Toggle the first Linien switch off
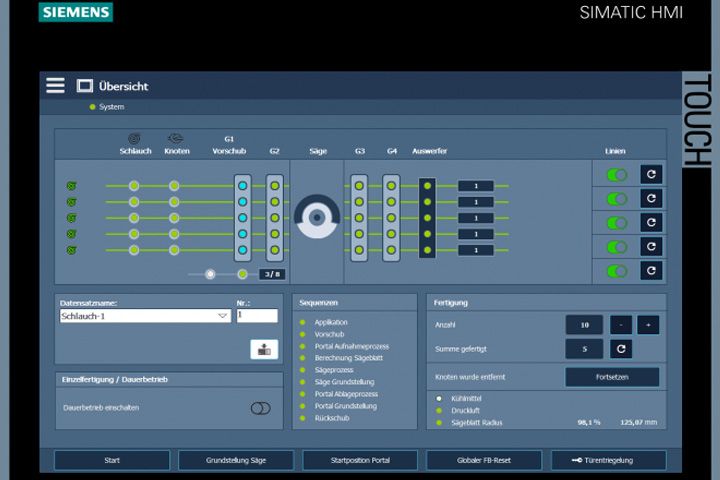 (x=617, y=174)
